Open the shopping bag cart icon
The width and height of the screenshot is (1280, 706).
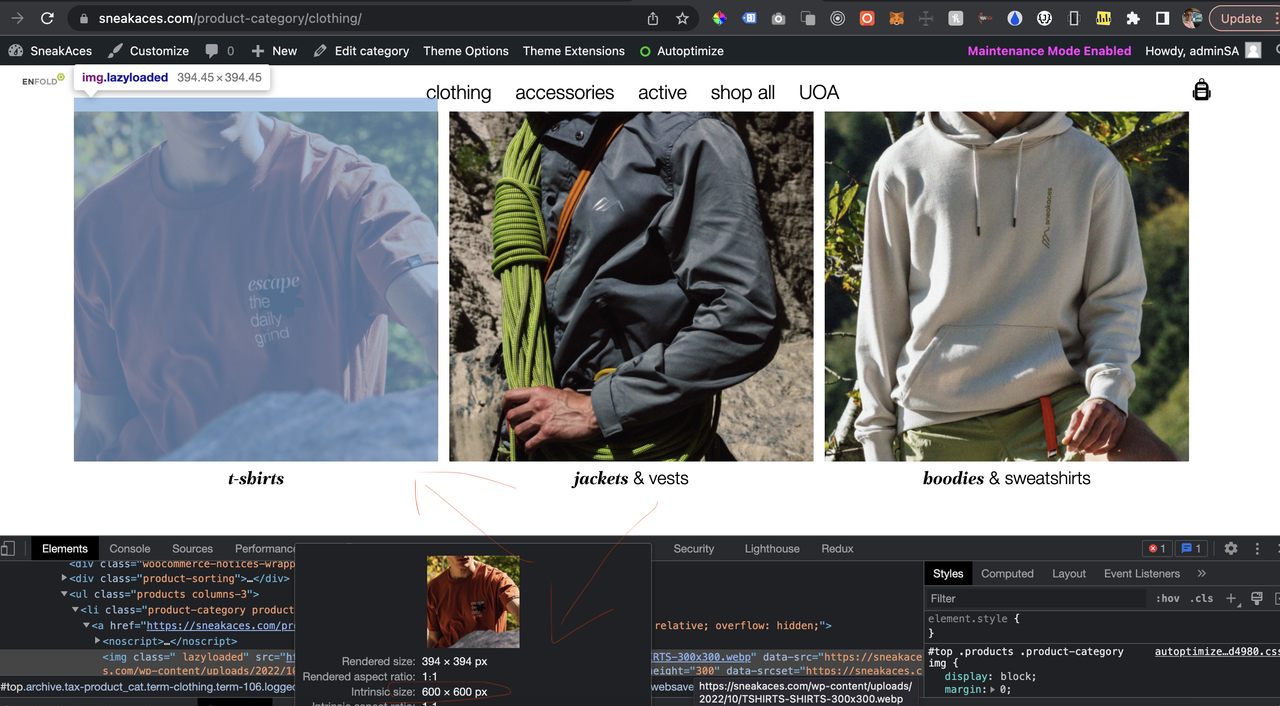pos(1201,90)
